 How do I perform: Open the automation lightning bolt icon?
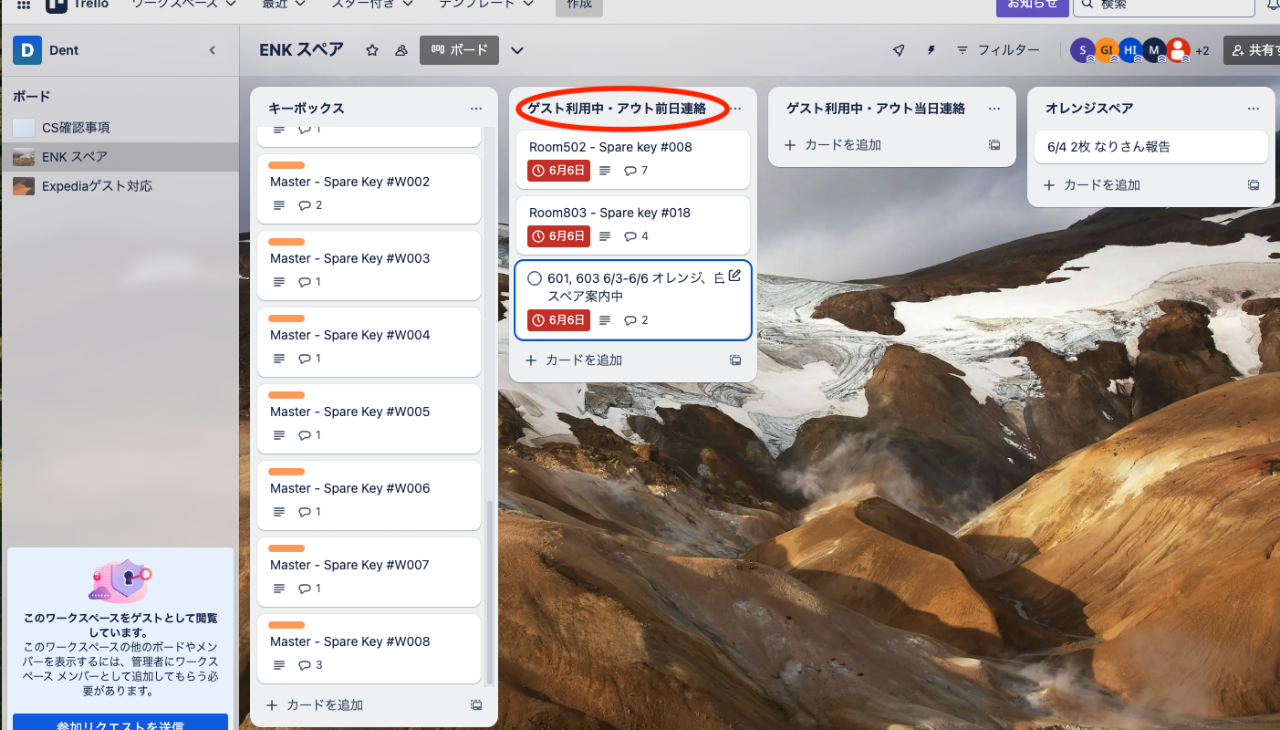click(x=931, y=50)
